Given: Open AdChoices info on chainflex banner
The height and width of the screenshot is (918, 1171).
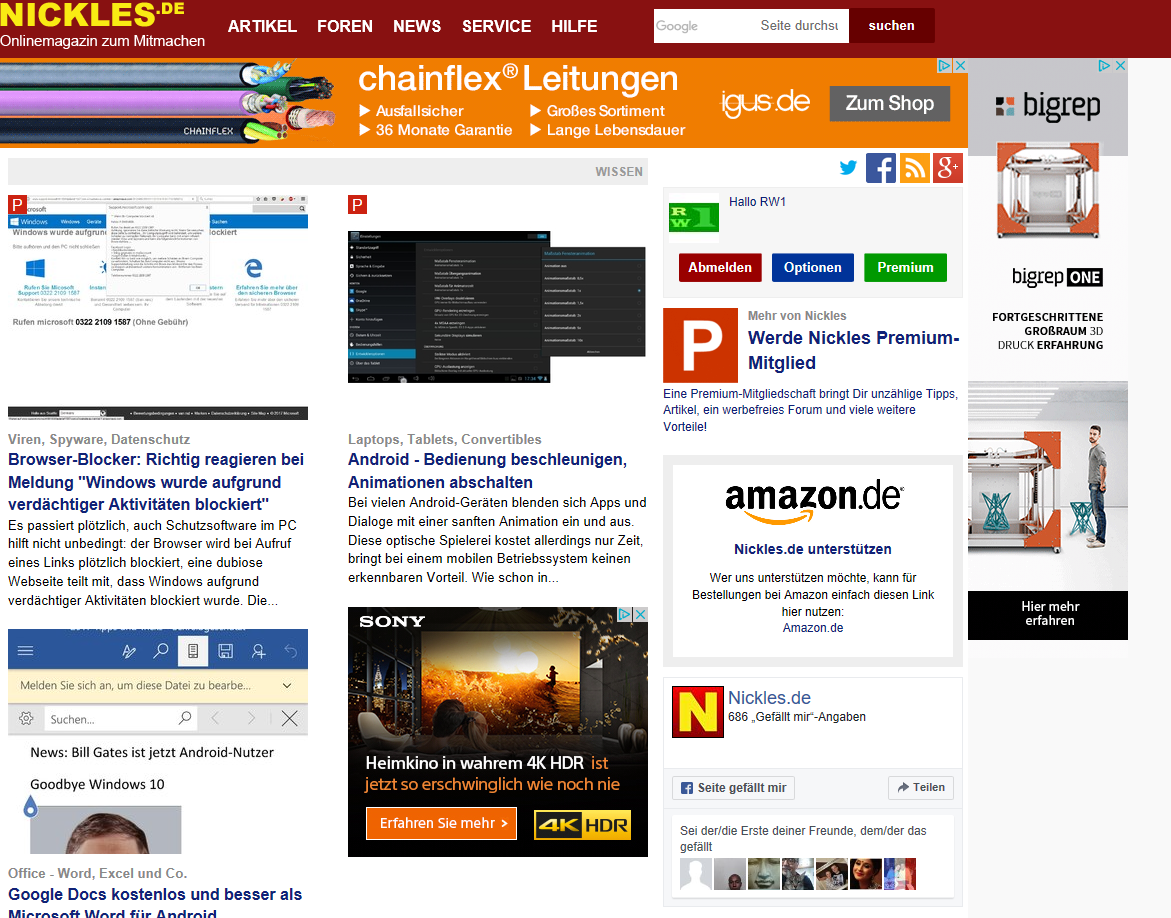Looking at the screenshot, I should point(945,66).
